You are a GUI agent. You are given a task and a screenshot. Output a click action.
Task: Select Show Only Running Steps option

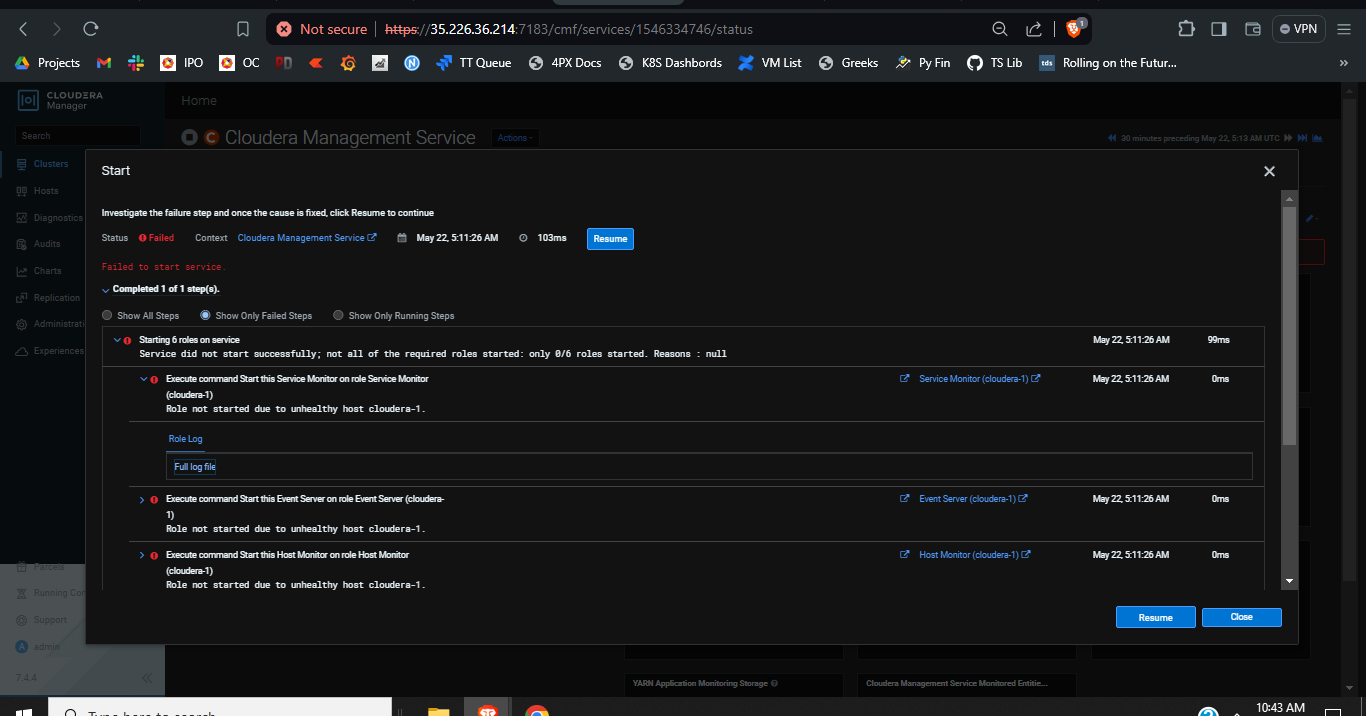point(339,316)
